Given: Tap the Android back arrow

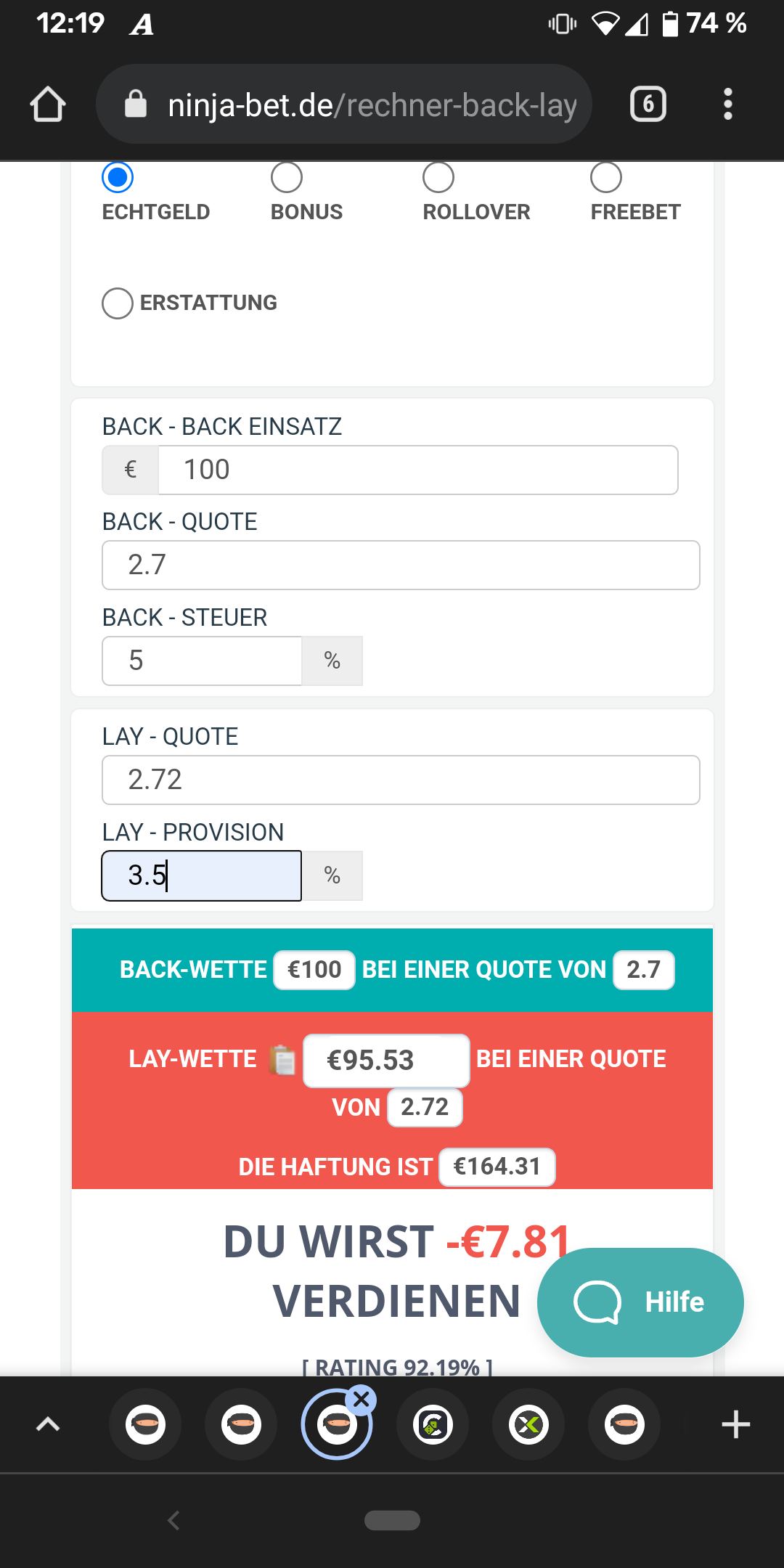Looking at the screenshot, I should [173, 1520].
